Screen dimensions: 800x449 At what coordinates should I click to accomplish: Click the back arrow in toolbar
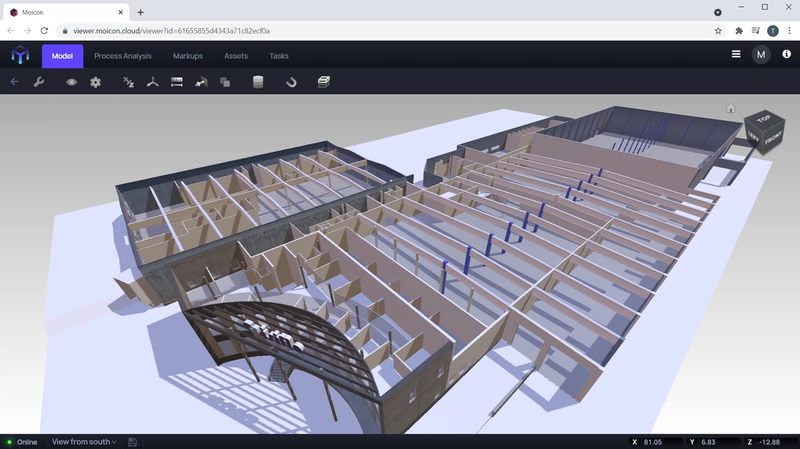click(x=14, y=82)
